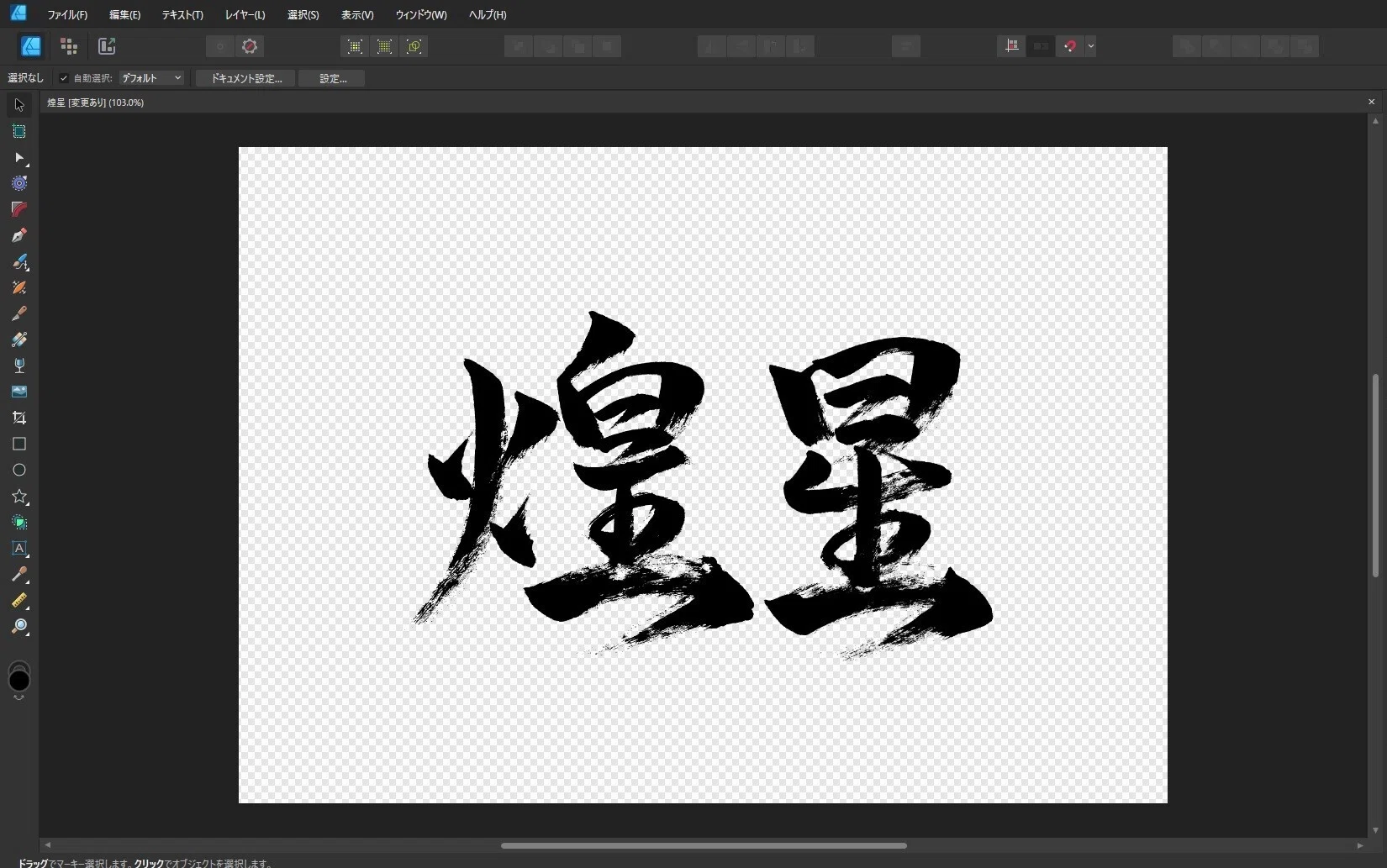Switch to the Pixel persona

(69, 46)
